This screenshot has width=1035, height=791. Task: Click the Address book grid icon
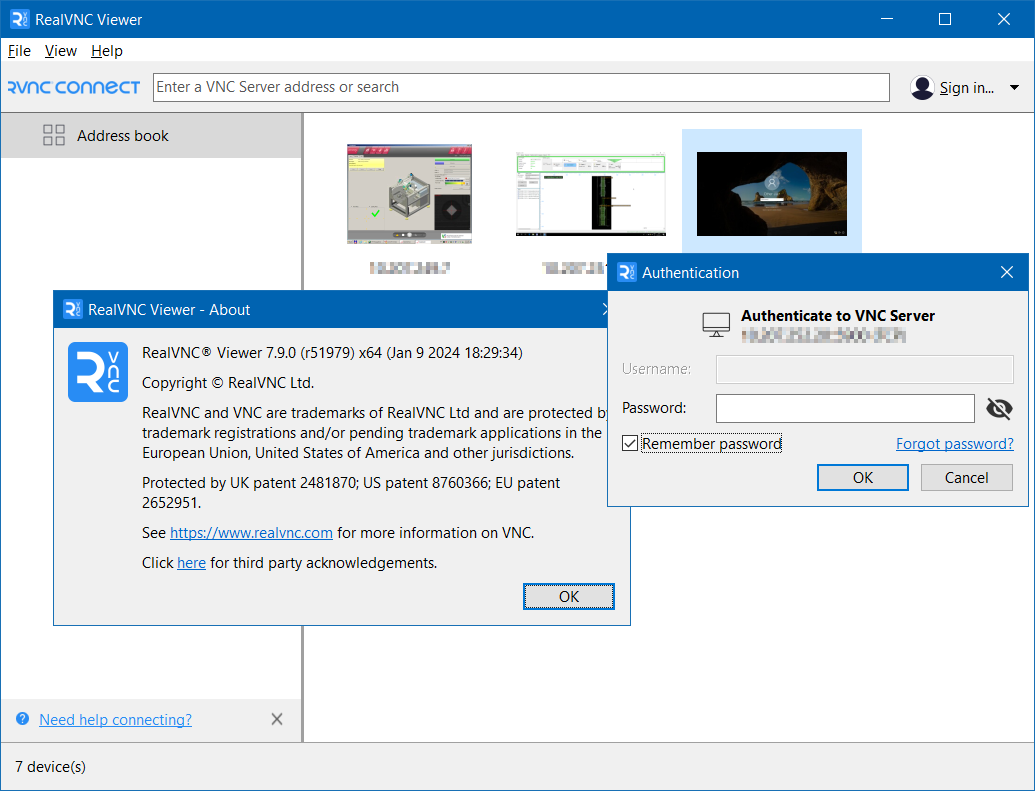click(54, 136)
